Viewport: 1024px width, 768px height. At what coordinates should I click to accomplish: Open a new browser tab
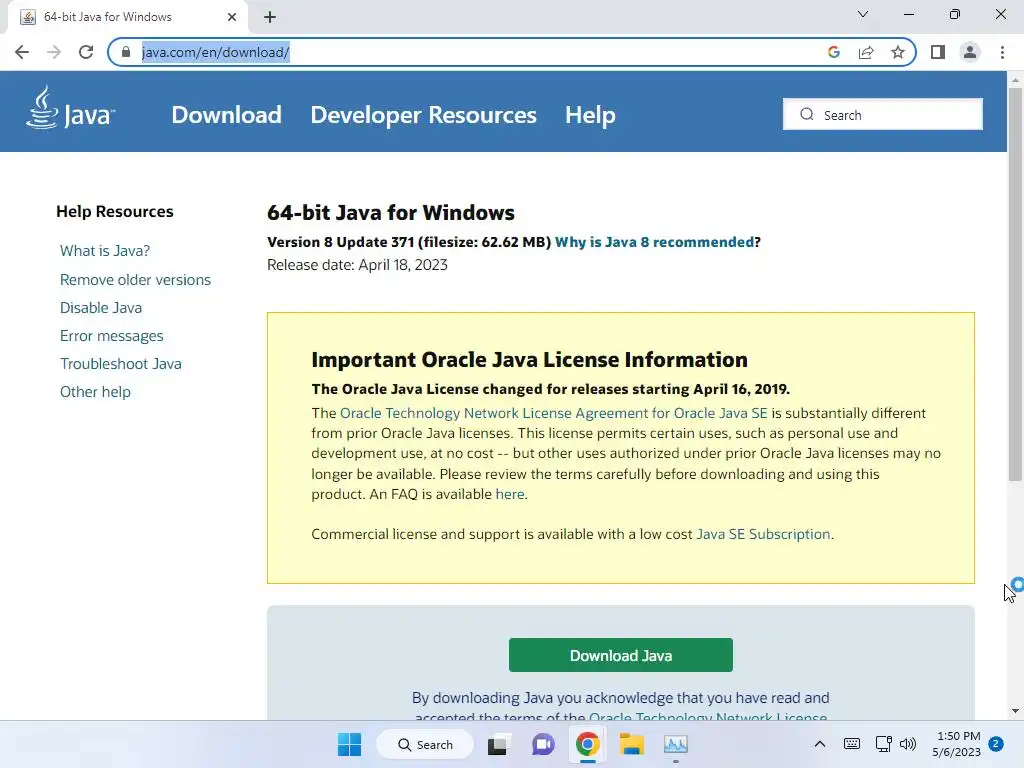click(270, 17)
